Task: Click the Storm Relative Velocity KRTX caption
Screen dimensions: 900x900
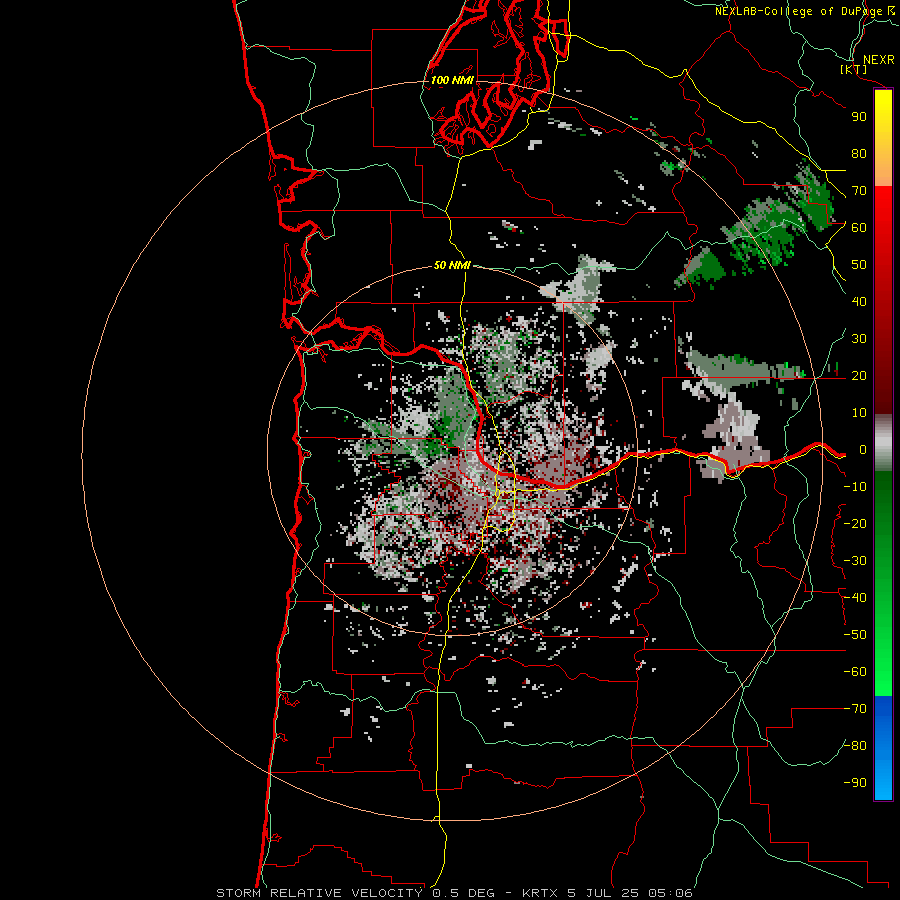Action: click(x=454, y=893)
